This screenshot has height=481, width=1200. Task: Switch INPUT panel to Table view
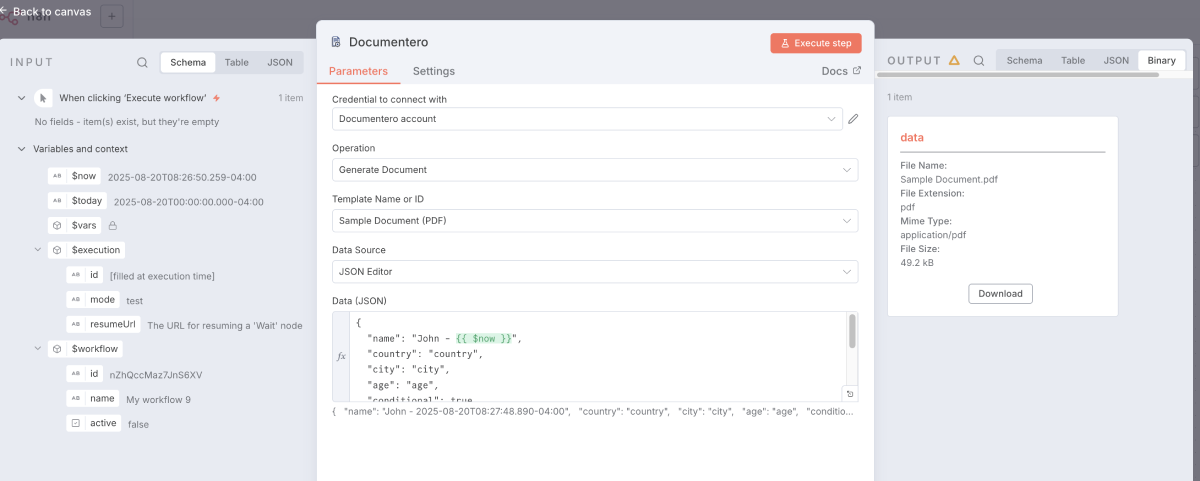[x=237, y=62]
